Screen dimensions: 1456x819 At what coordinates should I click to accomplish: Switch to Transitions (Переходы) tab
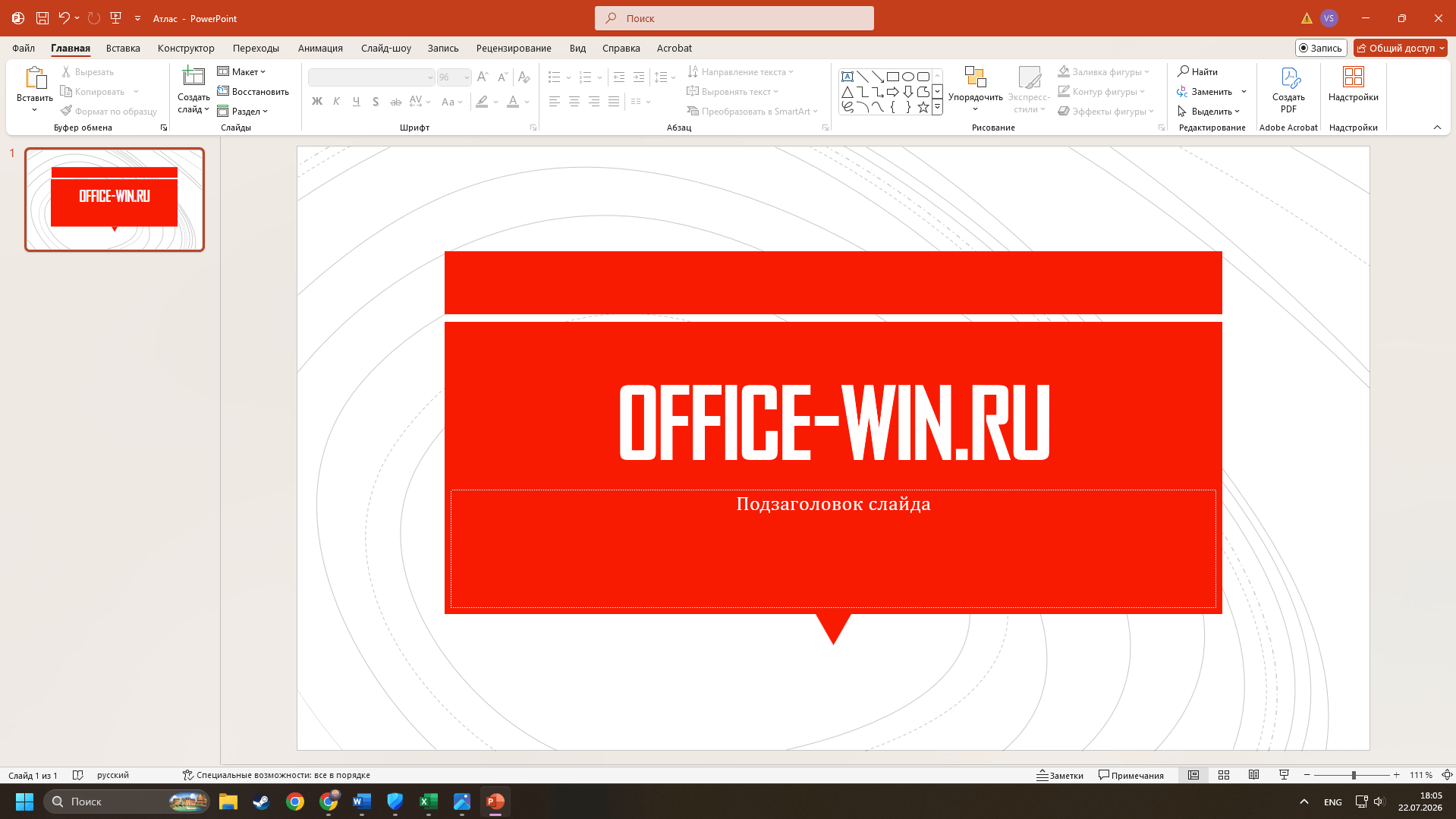(x=256, y=48)
